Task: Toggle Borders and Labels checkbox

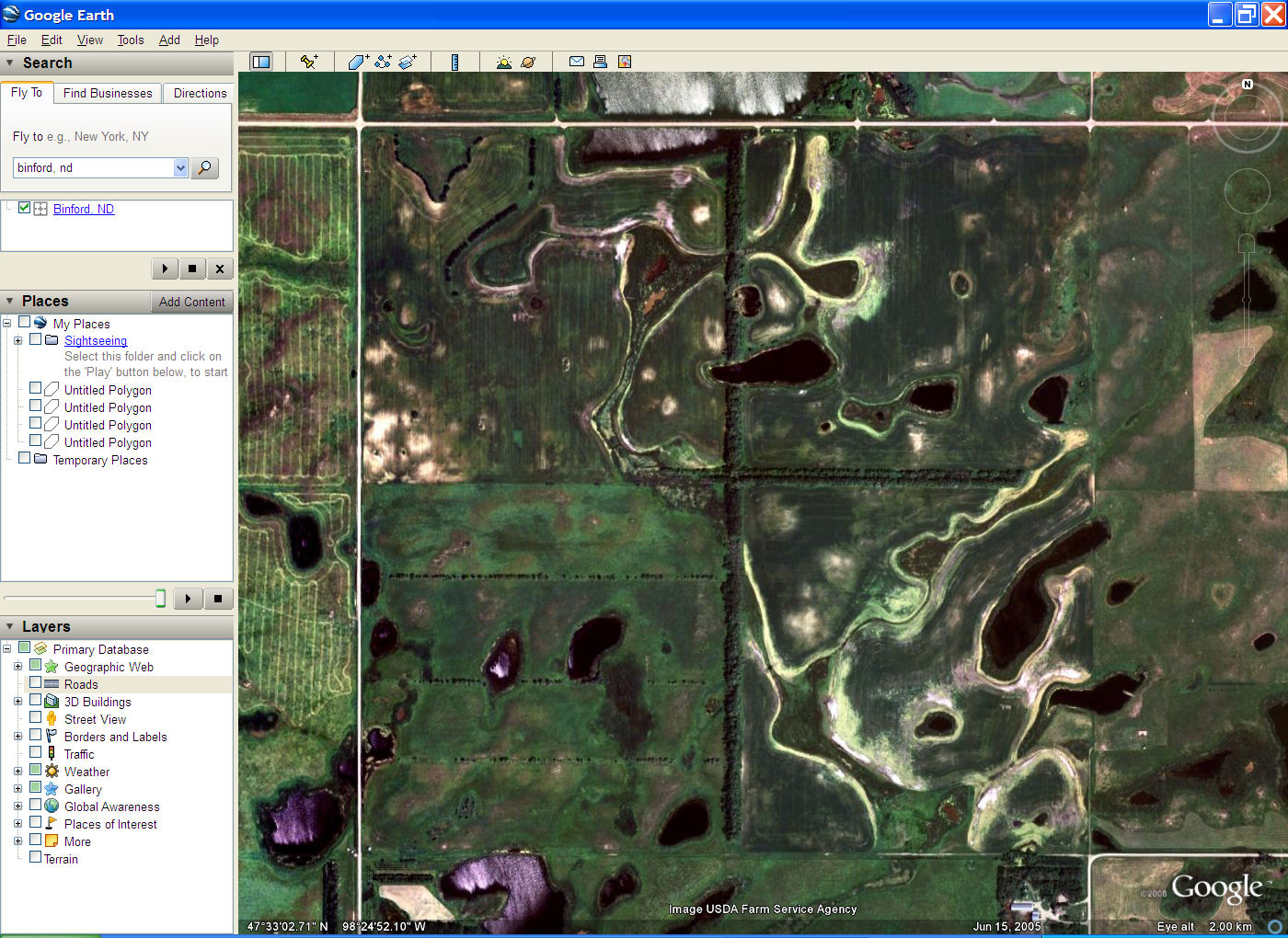Action: pyautogui.click(x=35, y=735)
